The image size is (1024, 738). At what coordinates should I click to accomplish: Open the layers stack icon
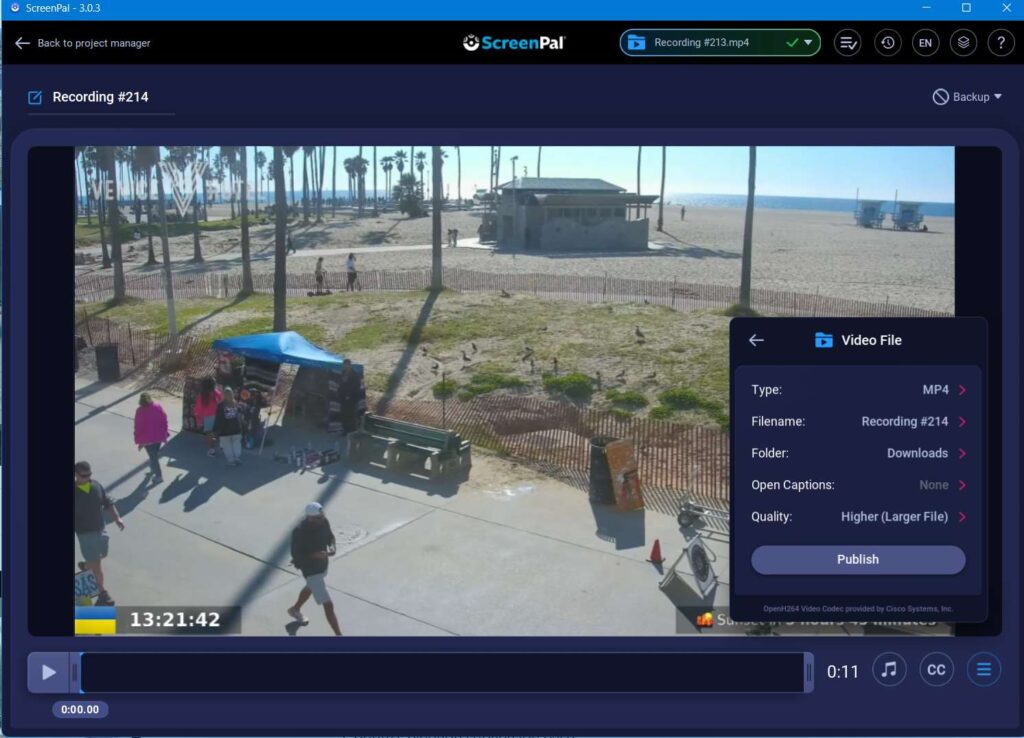(963, 43)
